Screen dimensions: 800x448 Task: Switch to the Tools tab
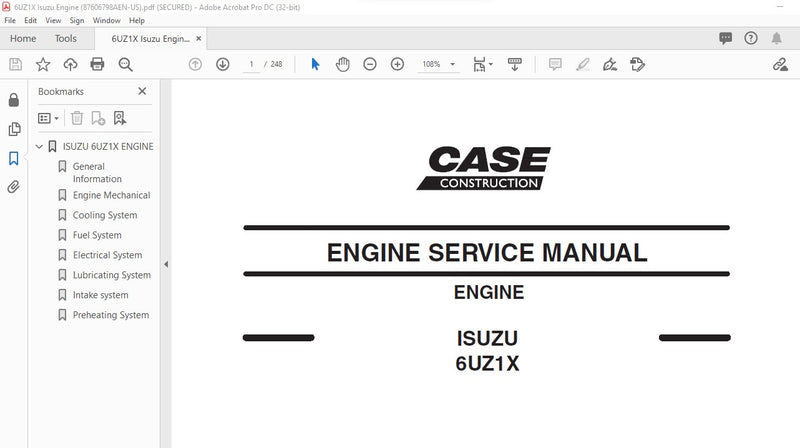pos(65,39)
